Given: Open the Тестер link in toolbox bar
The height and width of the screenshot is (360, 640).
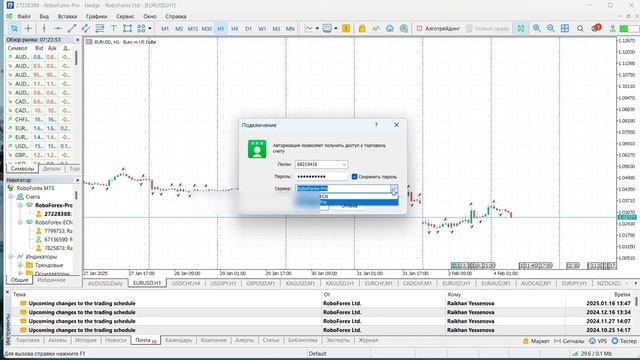Looking at the screenshot, I should pos(624,341).
